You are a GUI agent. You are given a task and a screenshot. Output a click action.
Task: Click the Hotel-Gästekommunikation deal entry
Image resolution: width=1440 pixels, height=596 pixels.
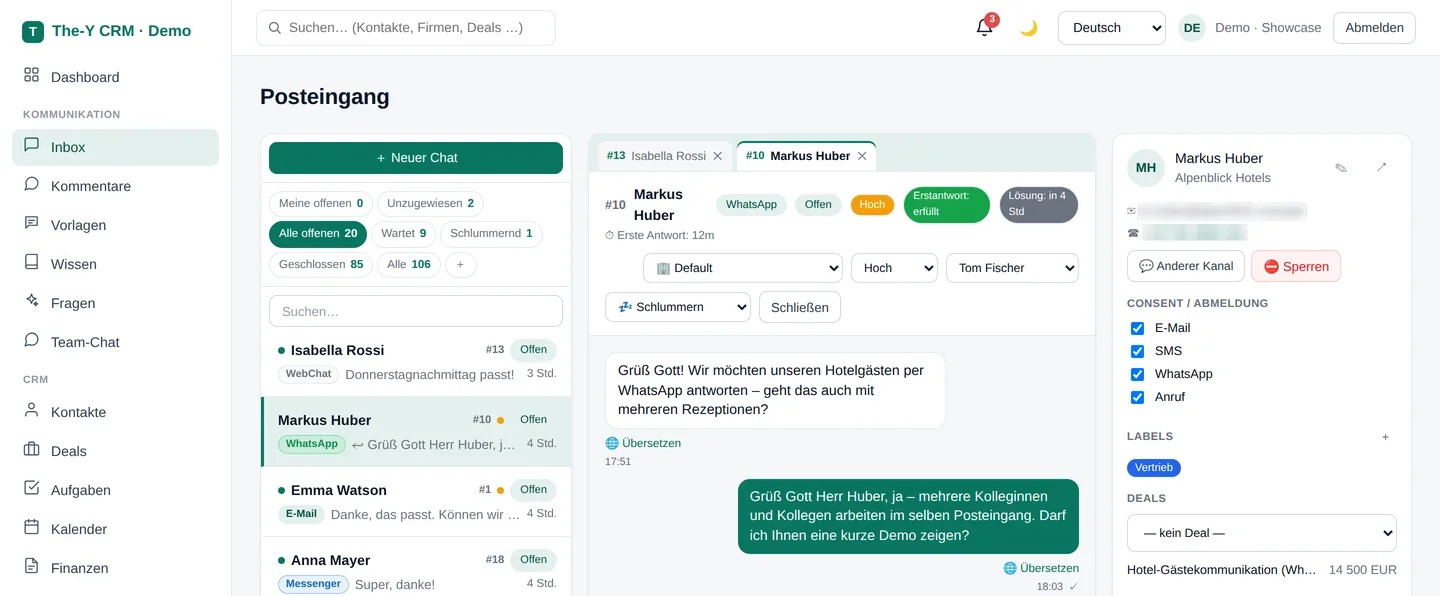pos(1262,570)
